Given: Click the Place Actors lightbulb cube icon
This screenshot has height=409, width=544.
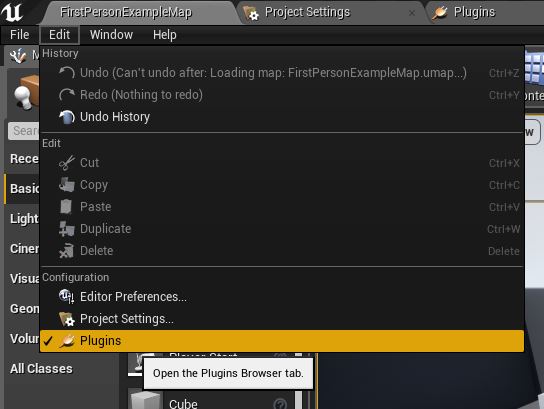Looking at the screenshot, I should 26,92.
